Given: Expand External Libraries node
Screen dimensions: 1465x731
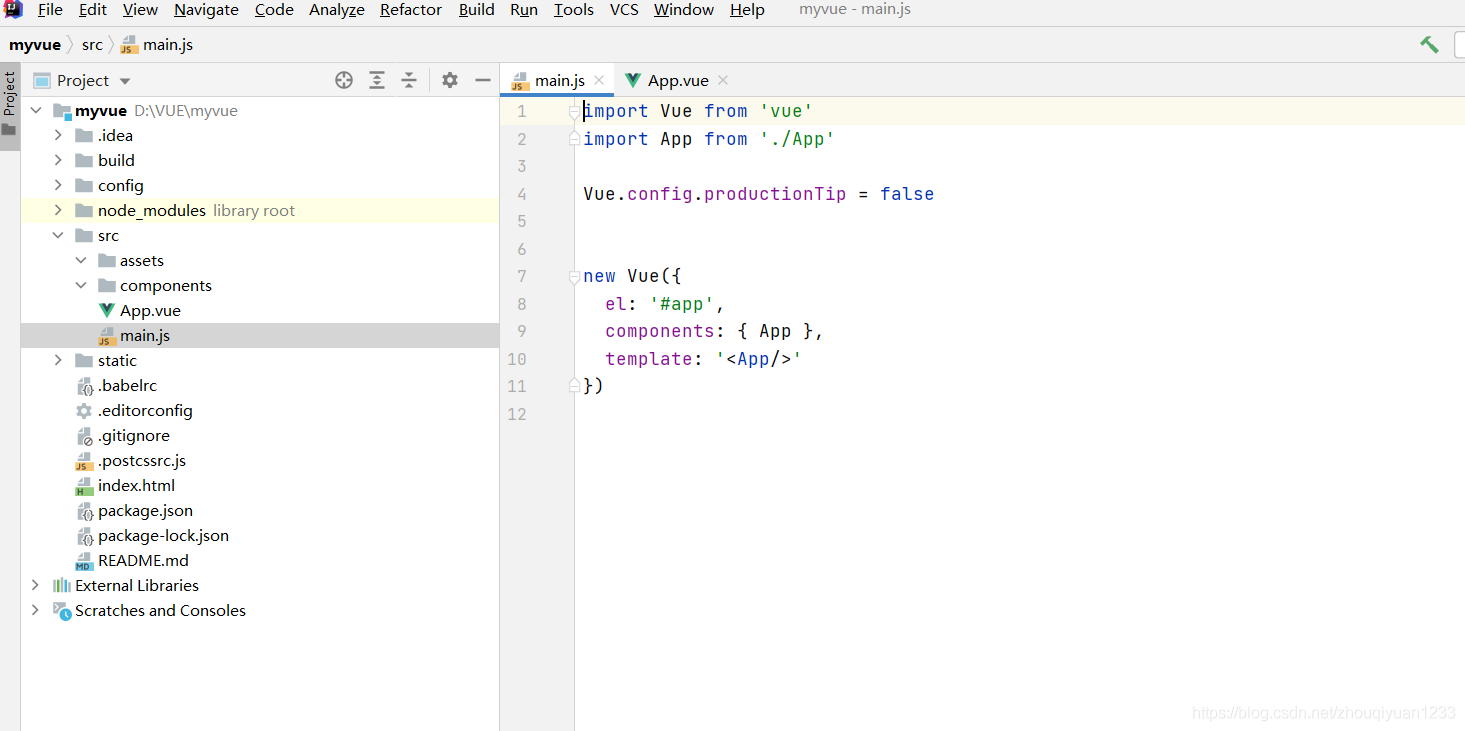Looking at the screenshot, I should tap(36, 585).
